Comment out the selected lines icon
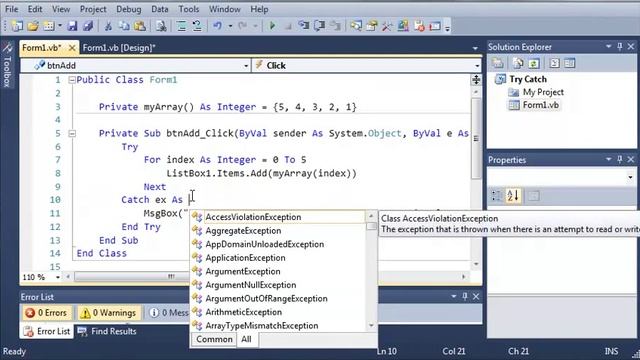This screenshot has height=360, width=640. 182,26
